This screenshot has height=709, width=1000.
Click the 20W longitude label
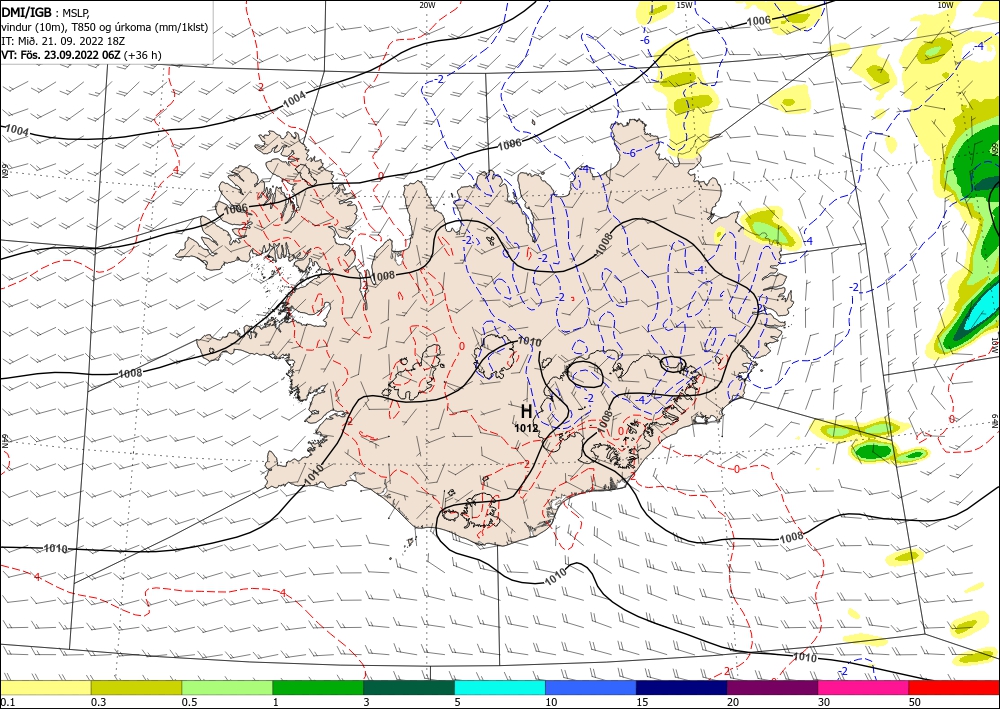pos(427,5)
